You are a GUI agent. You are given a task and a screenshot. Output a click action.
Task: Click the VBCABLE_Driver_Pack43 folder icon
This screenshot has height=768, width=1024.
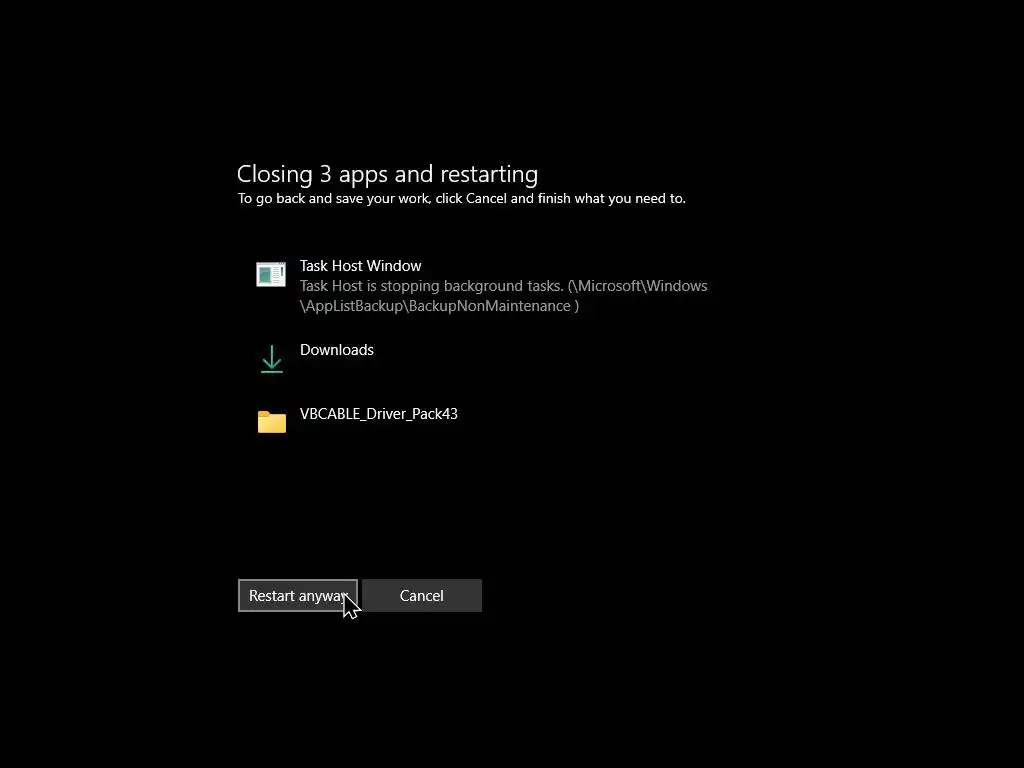(272, 422)
